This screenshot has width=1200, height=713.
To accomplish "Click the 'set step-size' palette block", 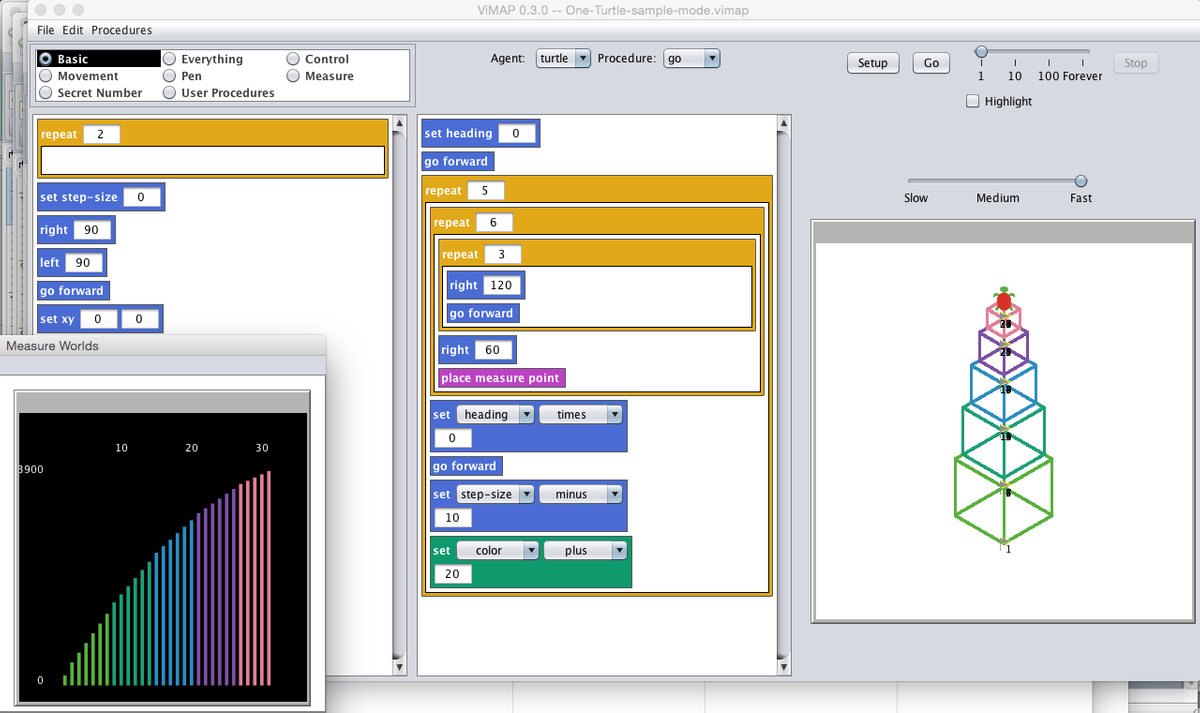I will click(101, 197).
